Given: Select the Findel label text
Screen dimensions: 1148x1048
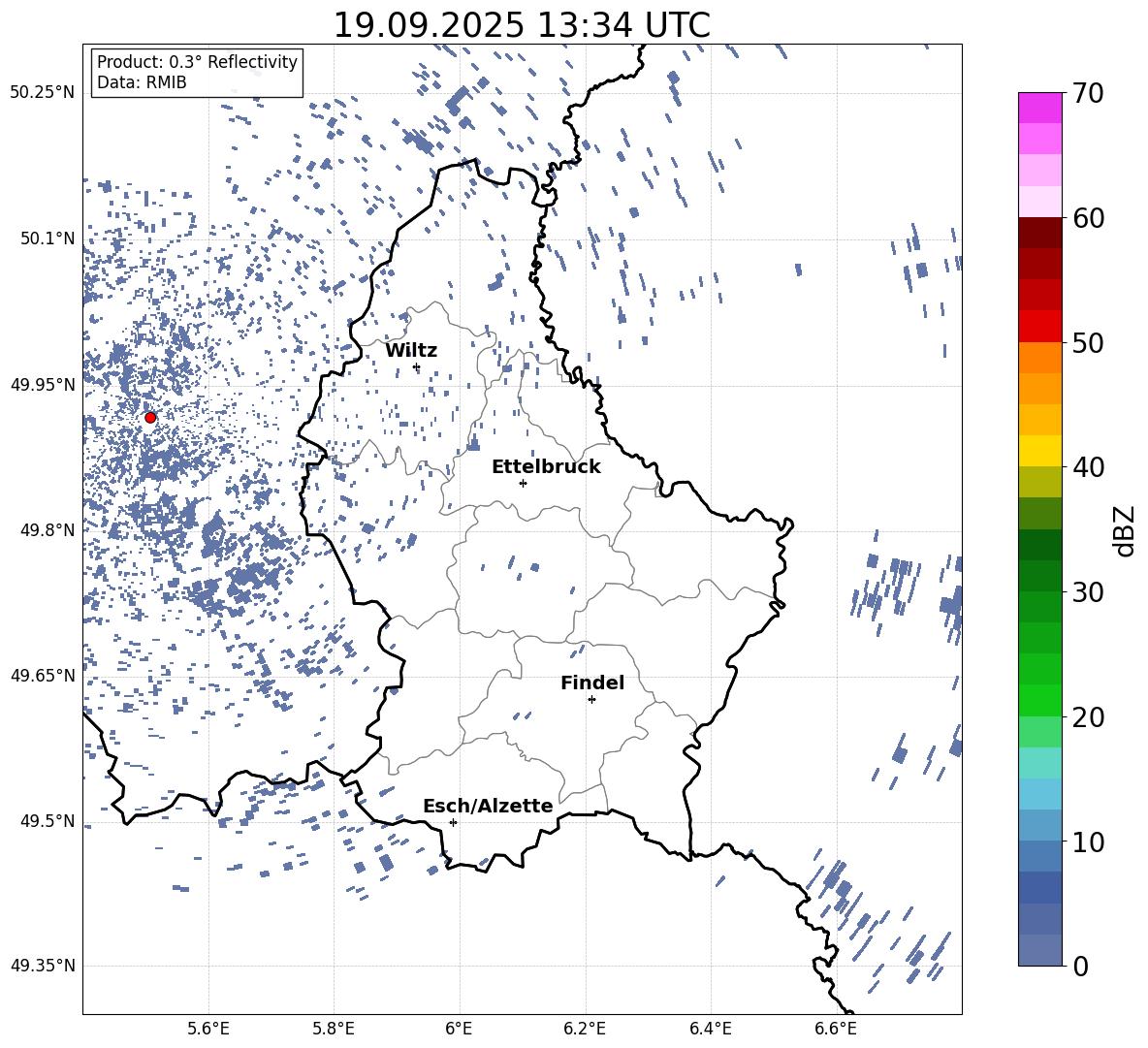Looking at the screenshot, I should [x=591, y=683].
